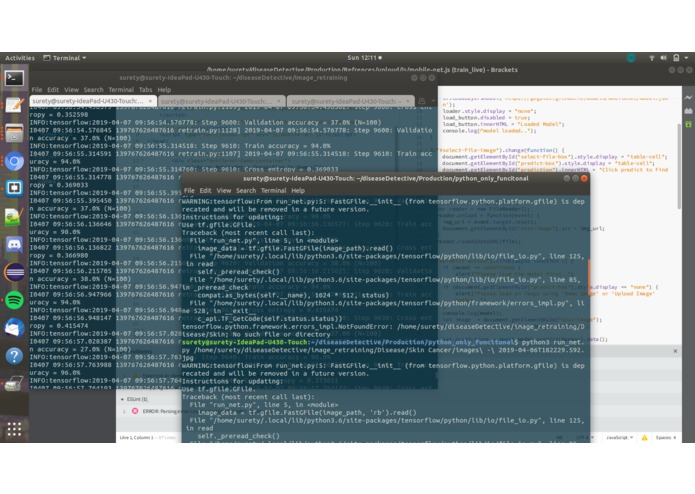Click Activities in the top bar
695x494 pixels.
pos(20,58)
